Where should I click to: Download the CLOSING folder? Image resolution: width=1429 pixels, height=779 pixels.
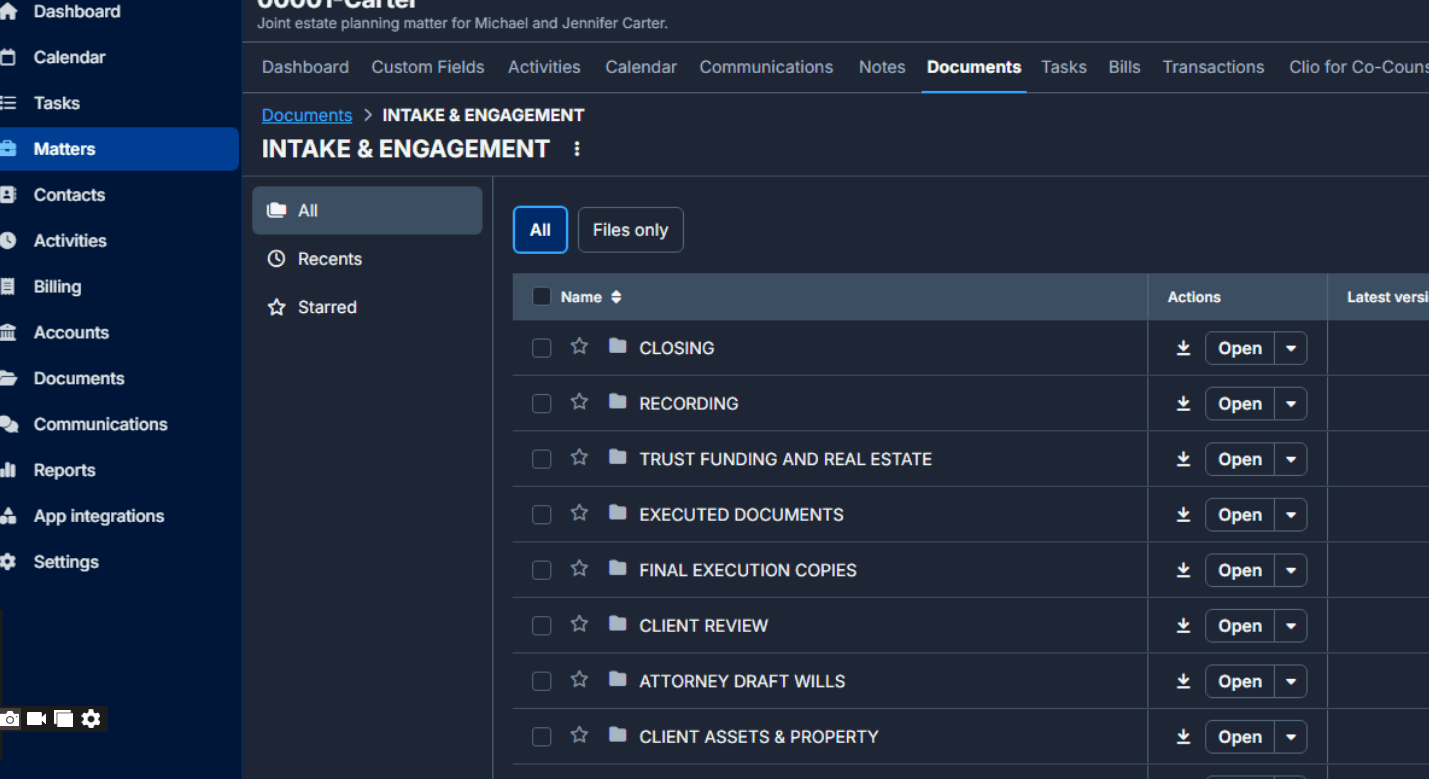point(1183,348)
